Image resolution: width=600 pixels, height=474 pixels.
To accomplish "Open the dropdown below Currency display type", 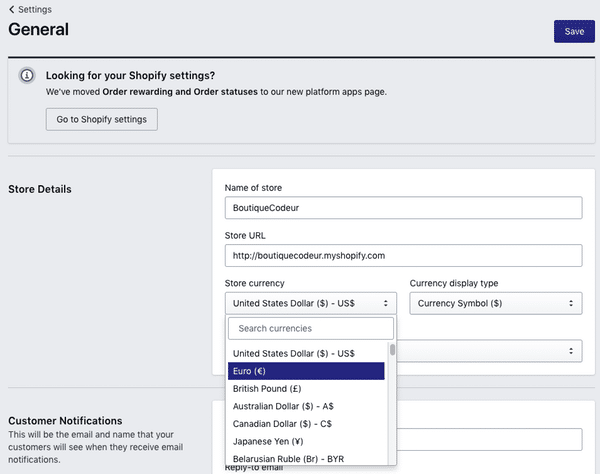I will (495, 351).
